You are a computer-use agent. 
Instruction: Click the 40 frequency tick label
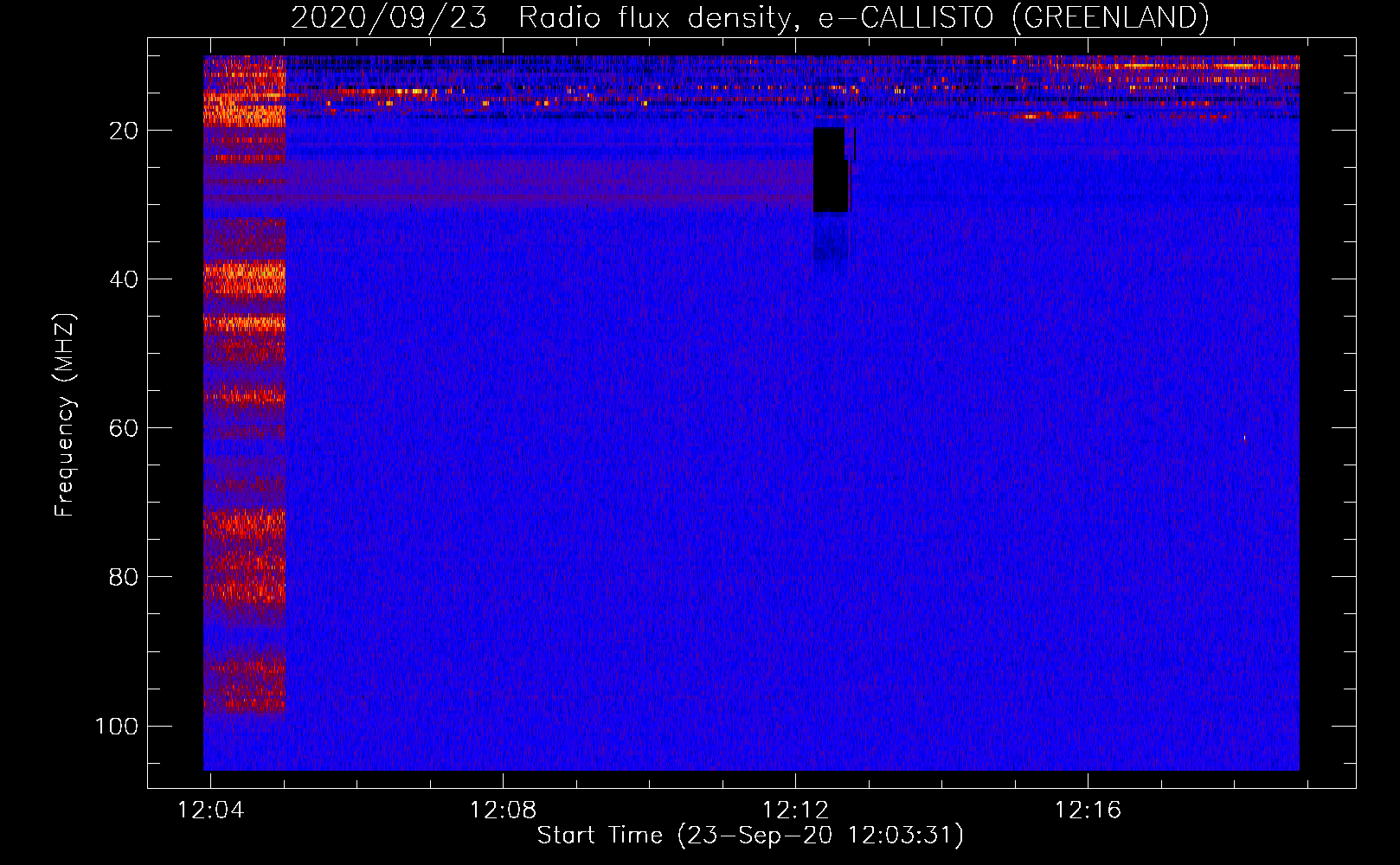[x=124, y=279]
